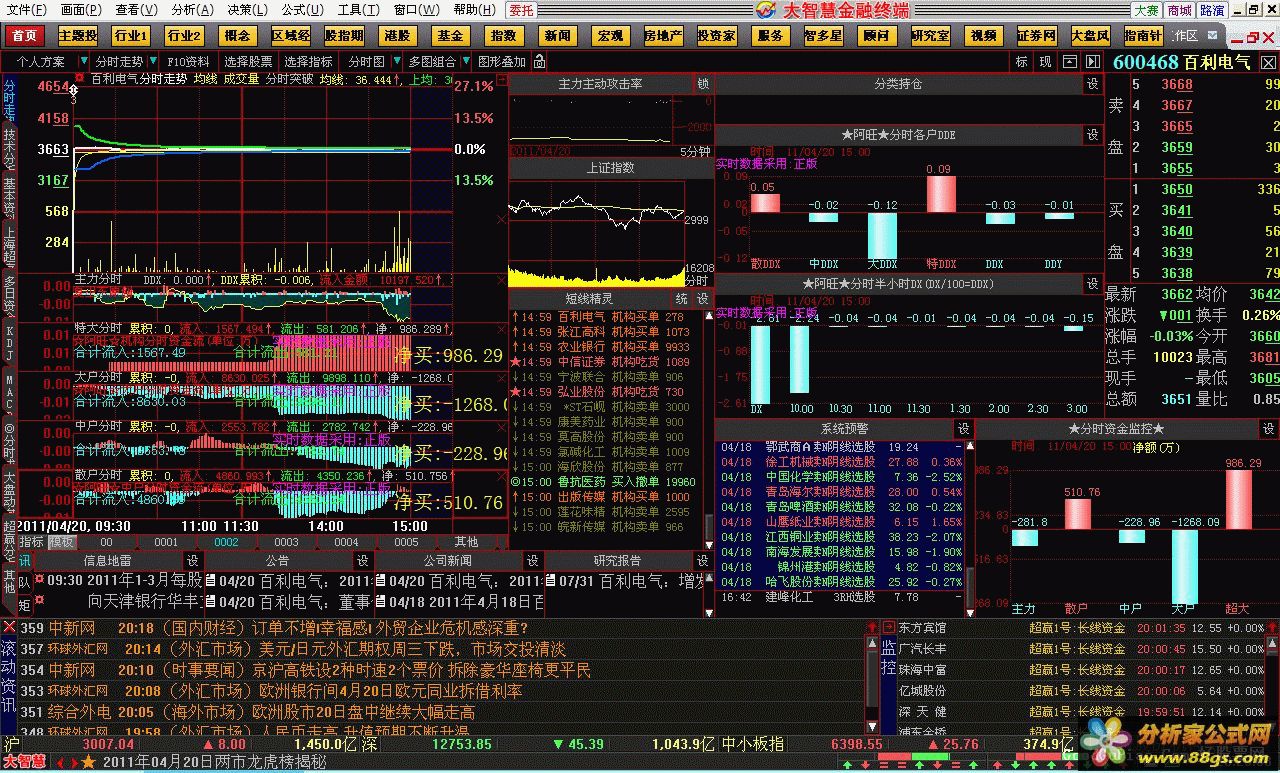Viewport: 1280px width, 773px height.
Task: Select the 讯 side tab in info panel
Action: [25, 560]
